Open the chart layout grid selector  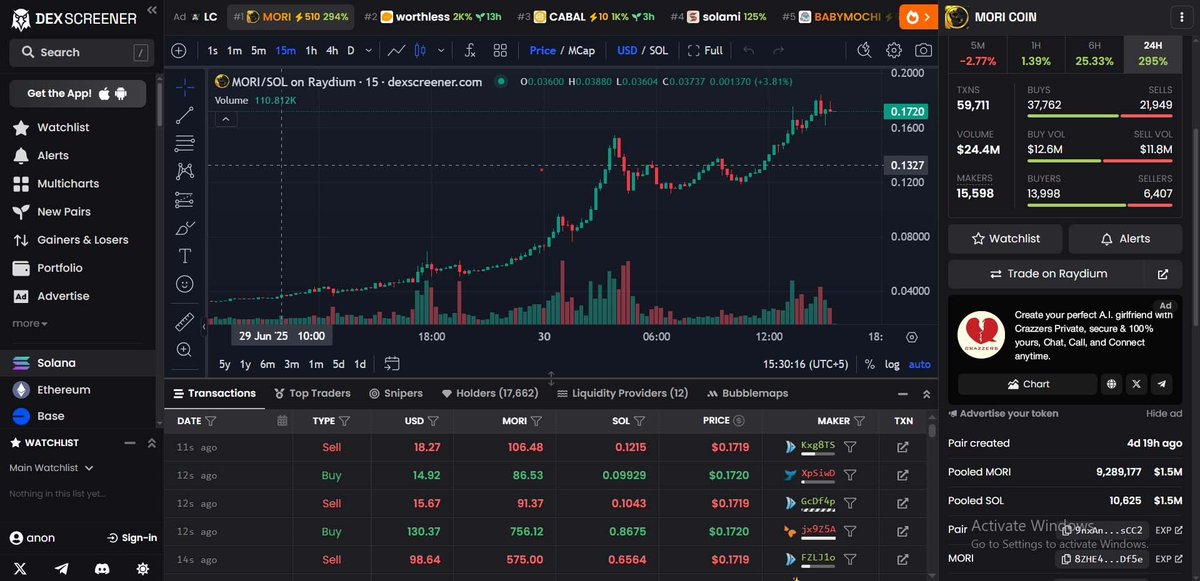coord(500,50)
